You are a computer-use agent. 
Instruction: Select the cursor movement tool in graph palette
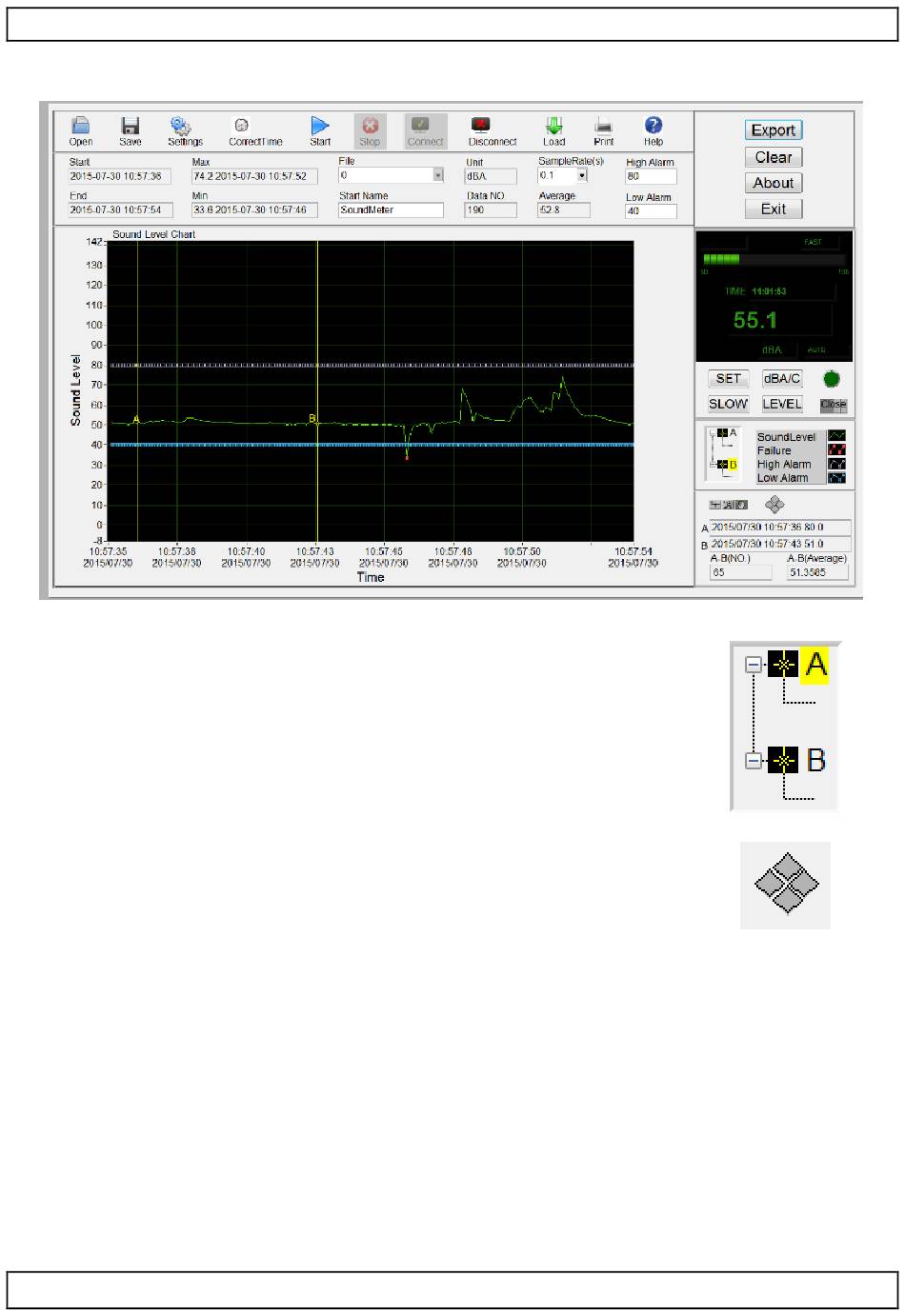[714, 505]
